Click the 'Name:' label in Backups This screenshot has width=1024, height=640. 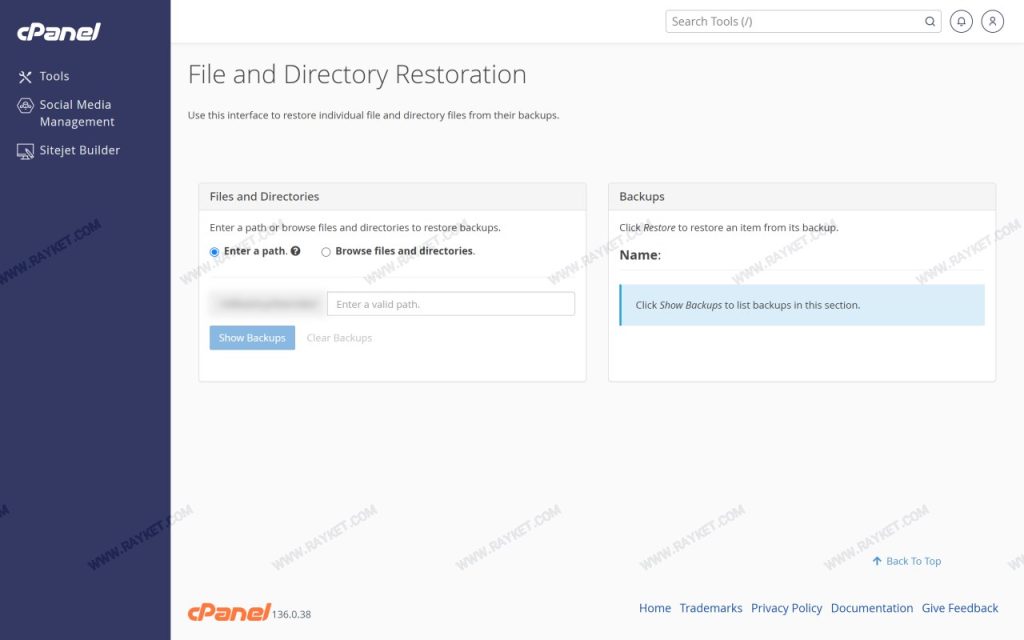[640, 255]
